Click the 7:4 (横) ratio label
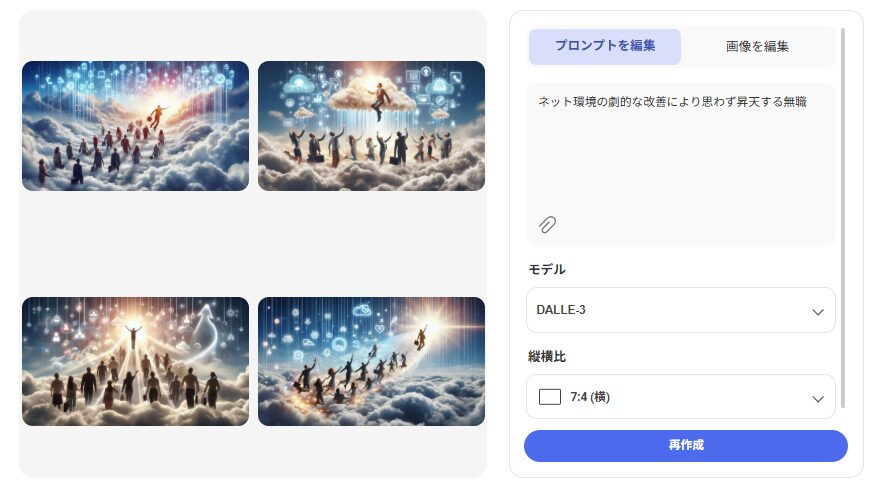 [590, 397]
